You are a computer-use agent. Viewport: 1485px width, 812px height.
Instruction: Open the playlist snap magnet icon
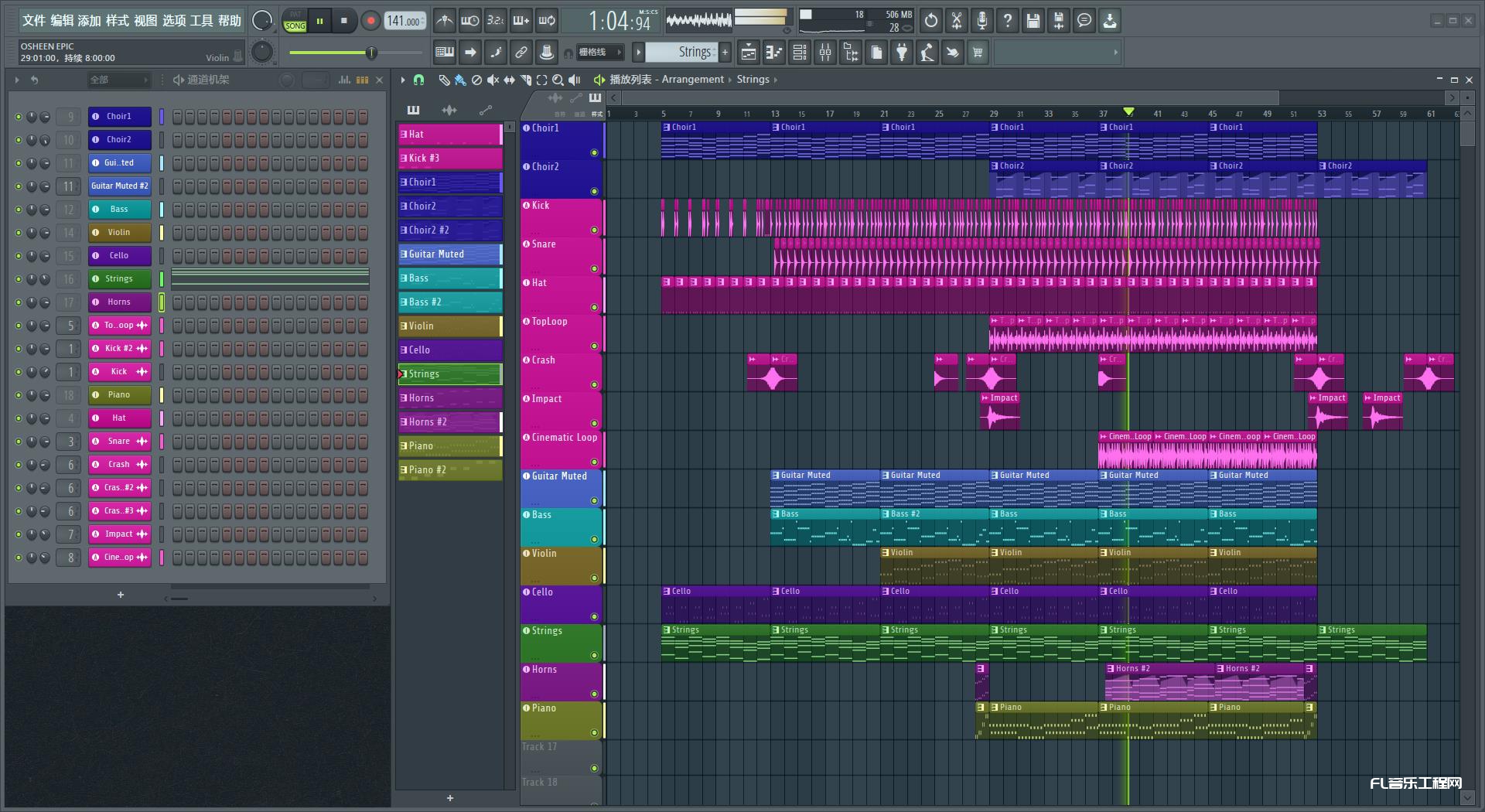[x=418, y=80]
